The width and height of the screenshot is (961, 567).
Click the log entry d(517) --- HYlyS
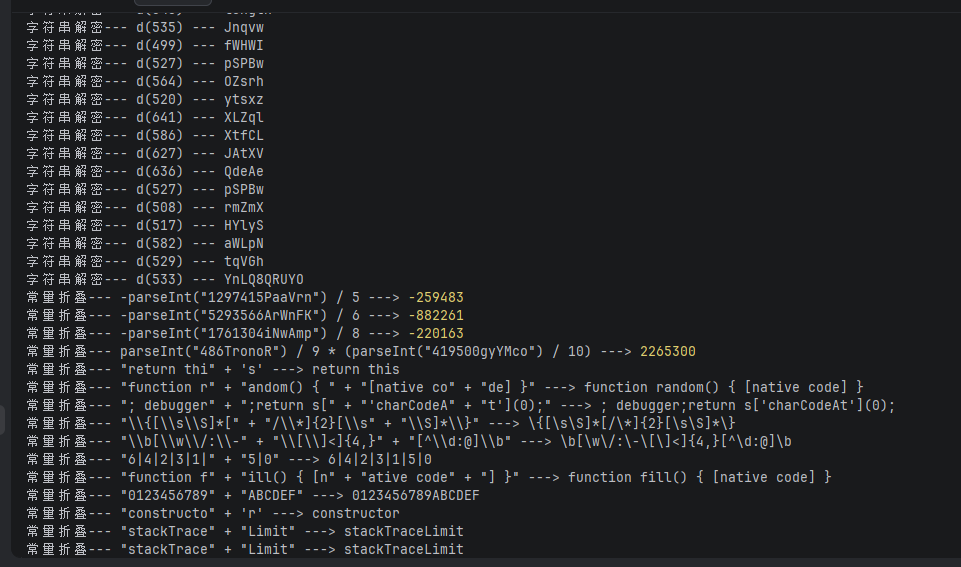(145, 226)
